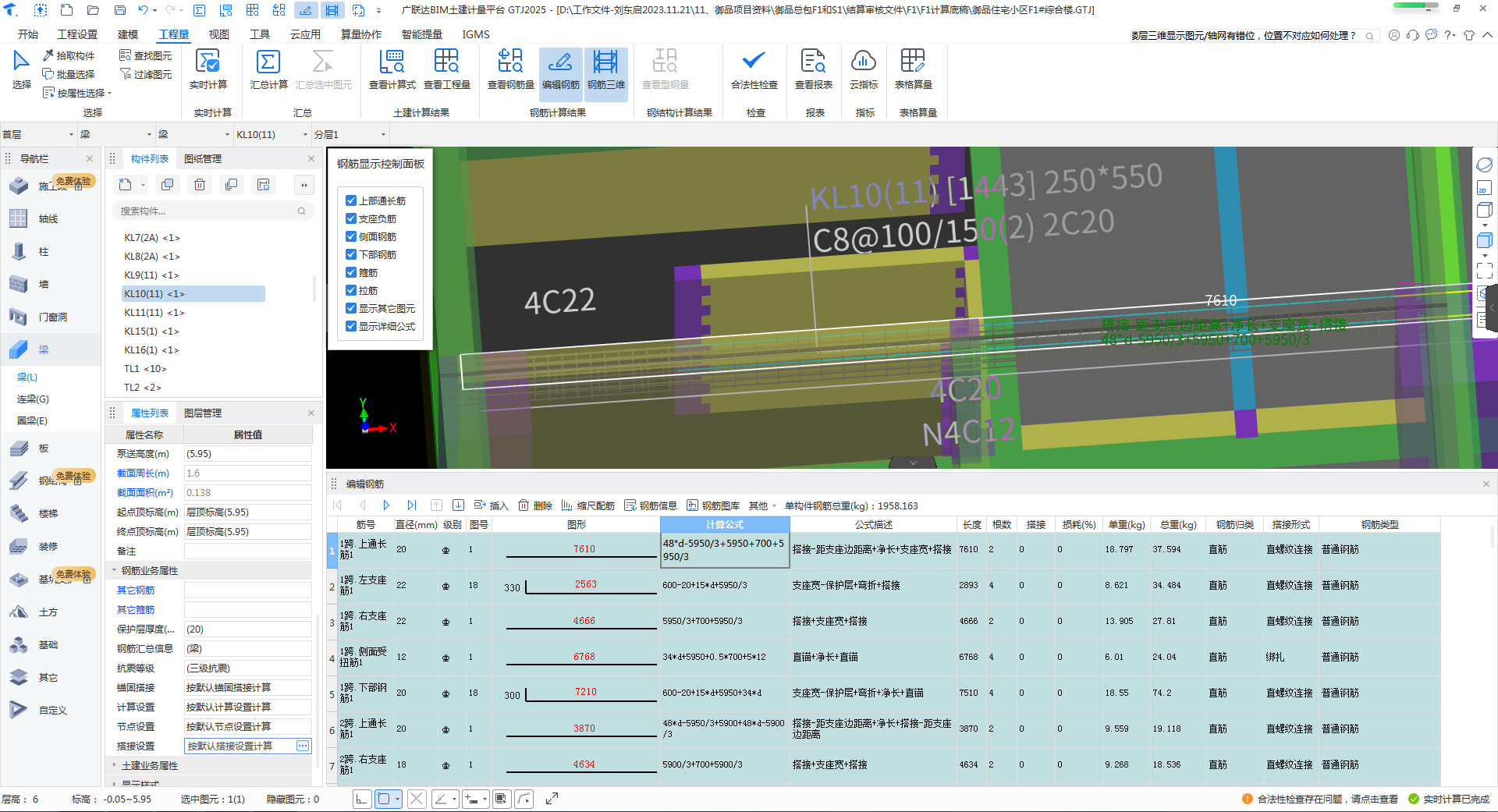Viewport: 1498px width, 812px height.
Task: Select 连梁(G) in navigation
Action: click(33, 399)
